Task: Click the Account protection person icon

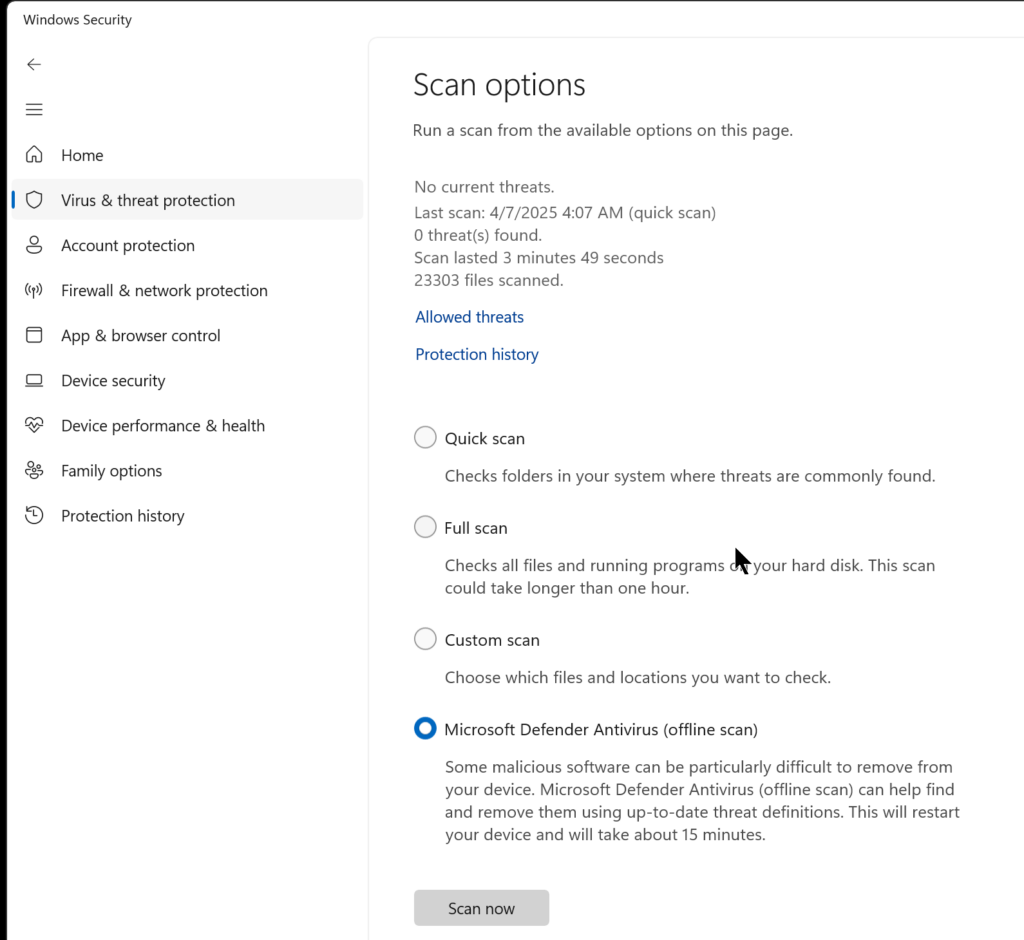Action: pos(34,245)
